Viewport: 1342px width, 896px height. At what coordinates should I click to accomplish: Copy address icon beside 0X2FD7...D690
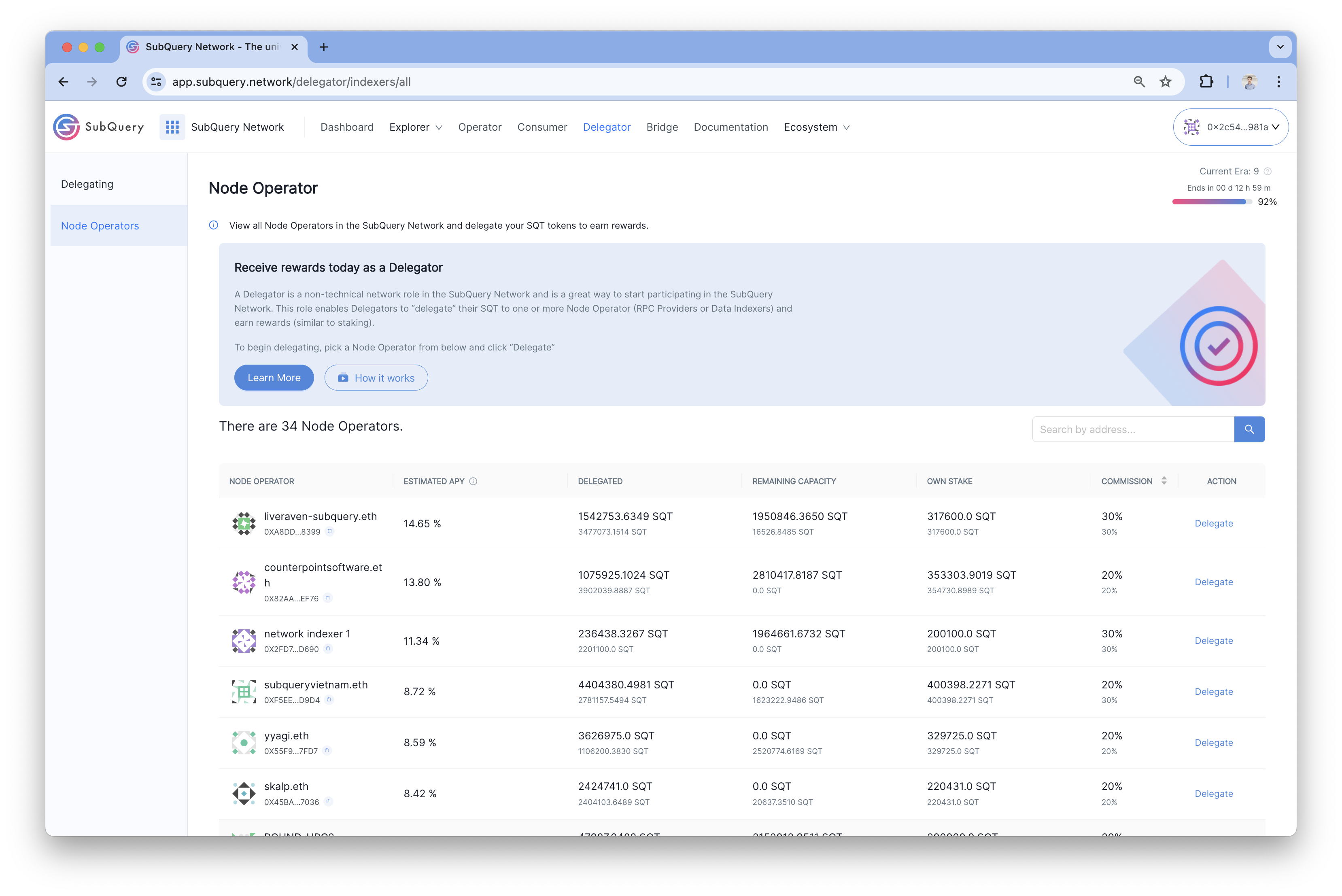328,649
